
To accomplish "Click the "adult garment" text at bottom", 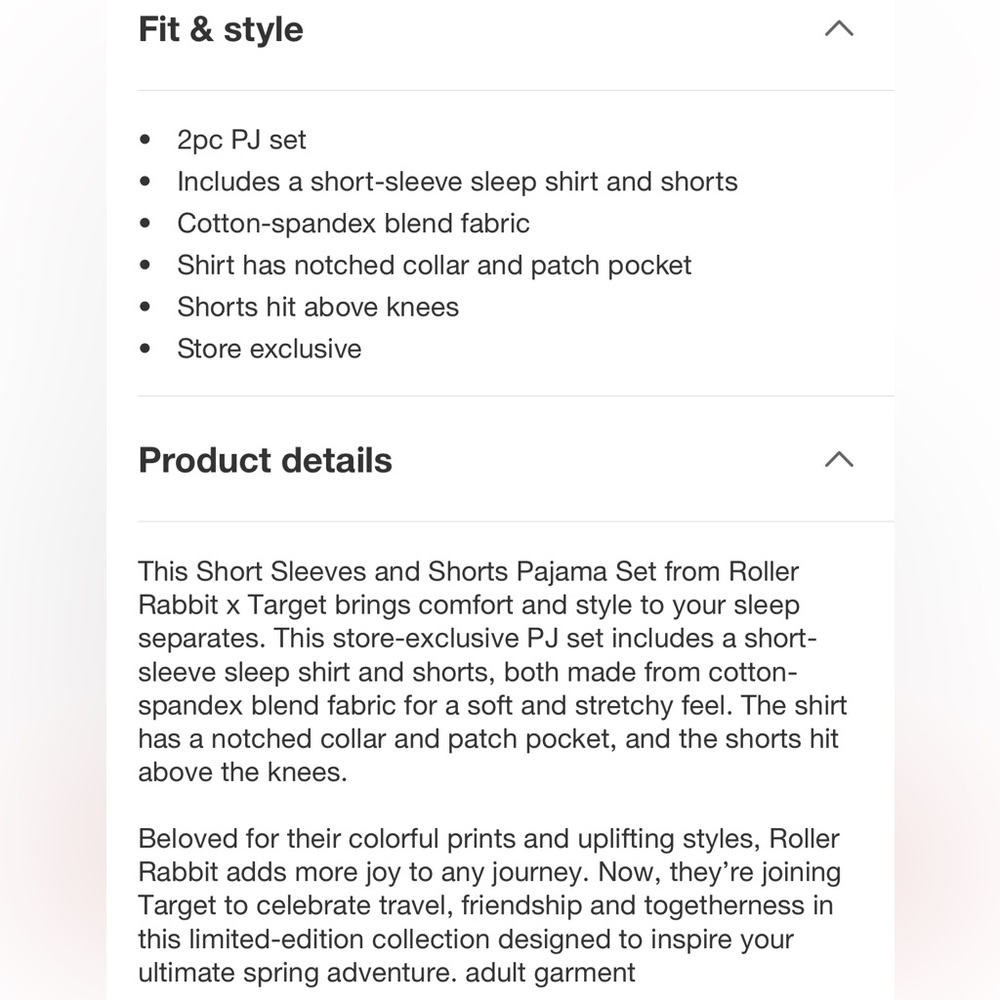I will pos(550,973).
